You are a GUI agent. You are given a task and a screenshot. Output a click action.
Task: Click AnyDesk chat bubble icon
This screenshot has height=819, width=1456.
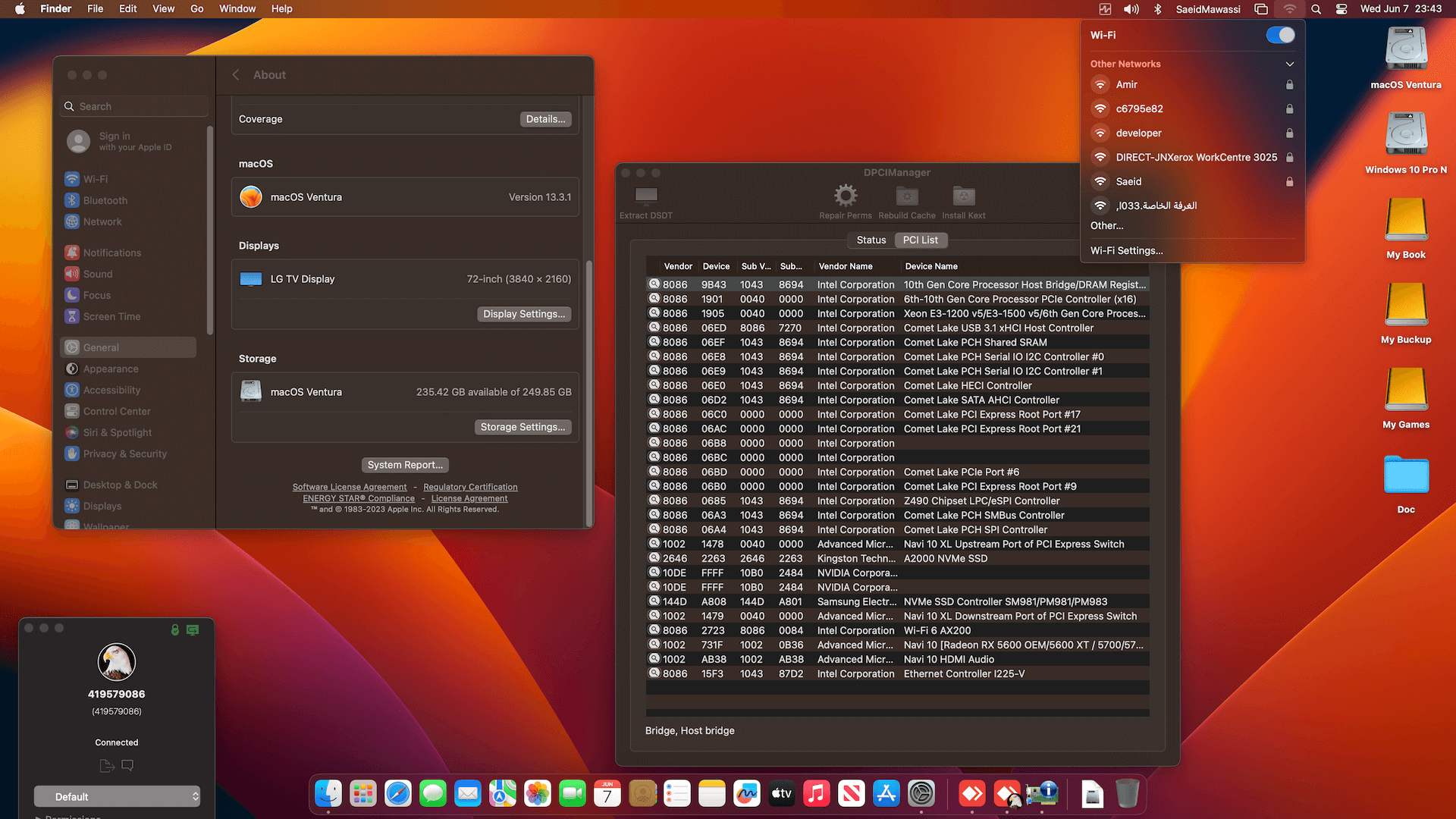(127, 766)
